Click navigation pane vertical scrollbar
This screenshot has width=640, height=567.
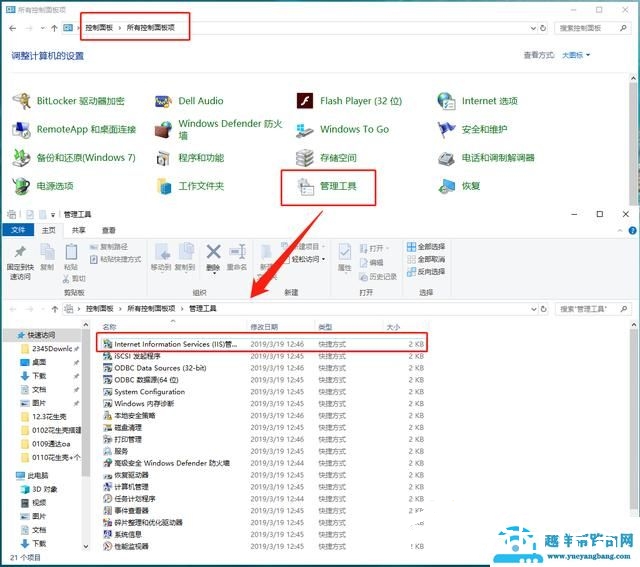[x=86, y=403]
